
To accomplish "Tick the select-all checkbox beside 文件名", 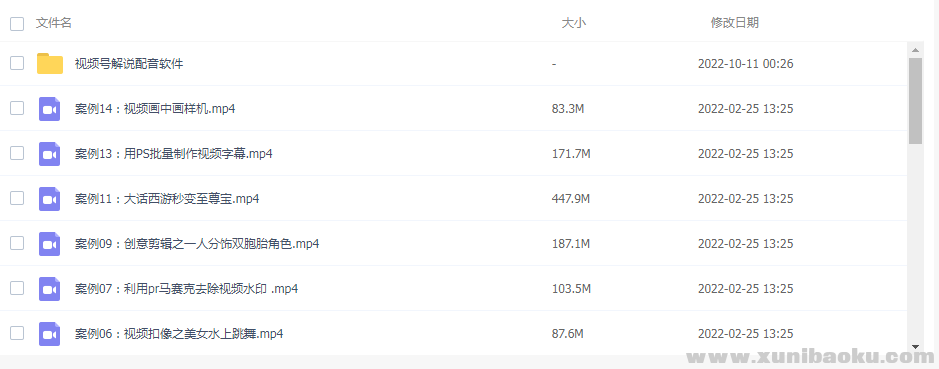I will 17,24.
